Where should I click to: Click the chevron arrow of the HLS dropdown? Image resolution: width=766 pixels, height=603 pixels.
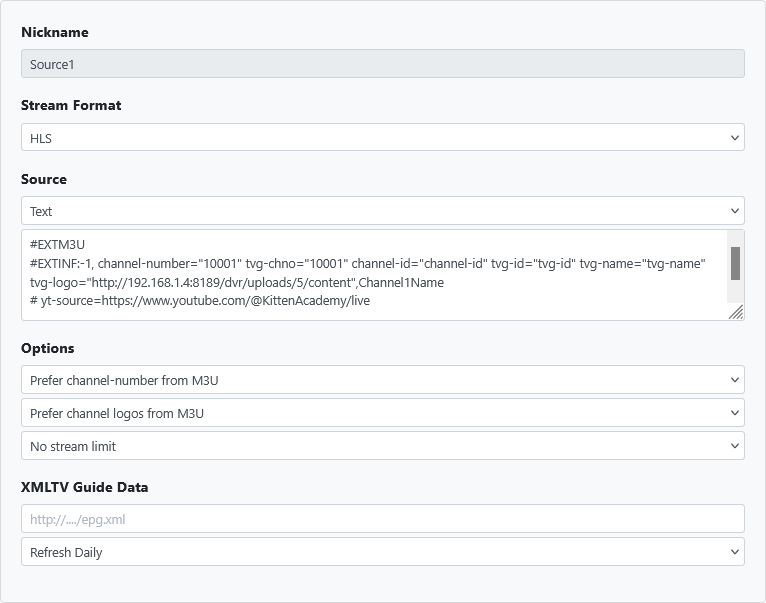click(x=735, y=138)
